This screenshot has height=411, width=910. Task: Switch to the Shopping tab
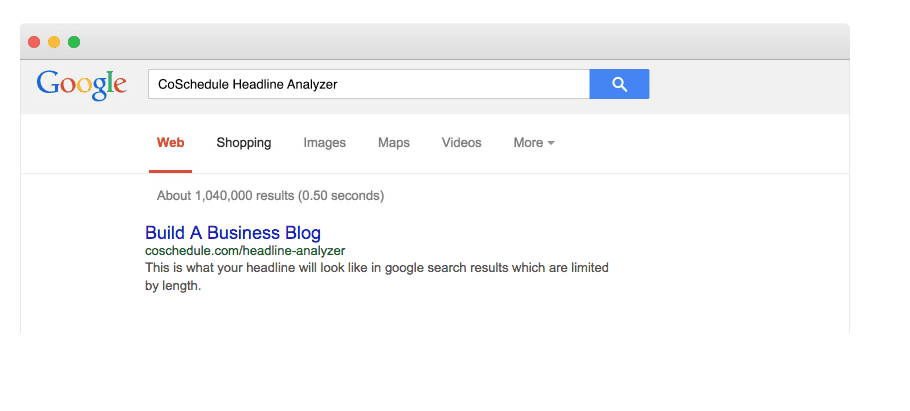[x=244, y=143]
